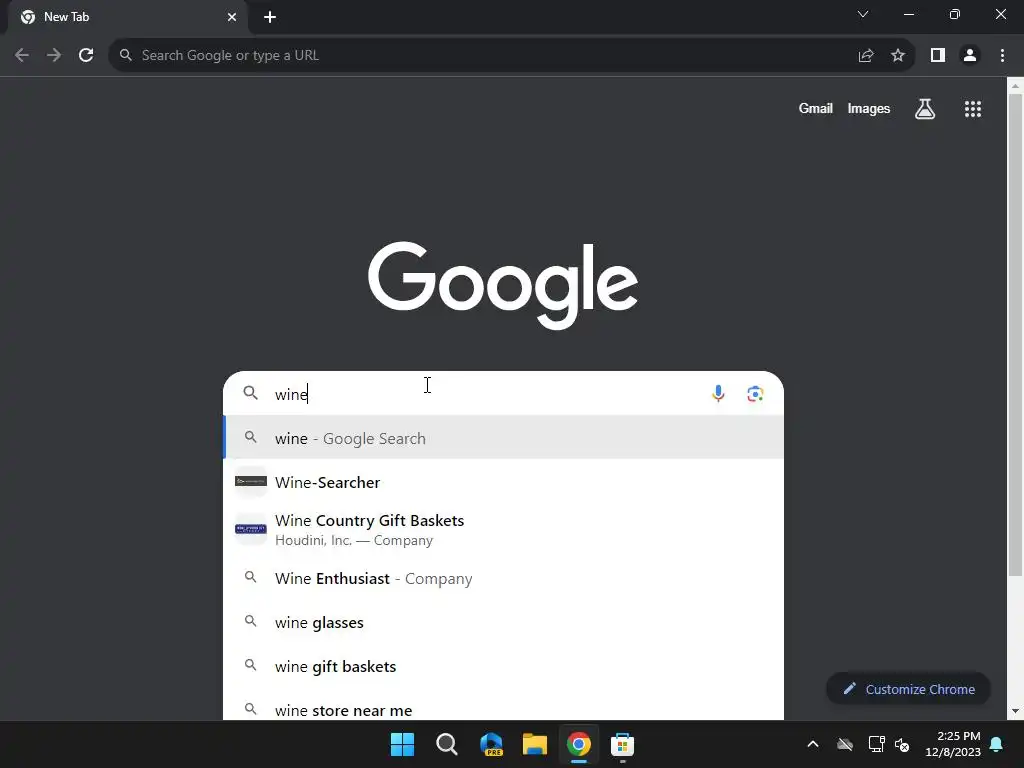The width and height of the screenshot is (1024, 768).
Task: Open the clock and date 2:25 PM
Action: coord(953,744)
